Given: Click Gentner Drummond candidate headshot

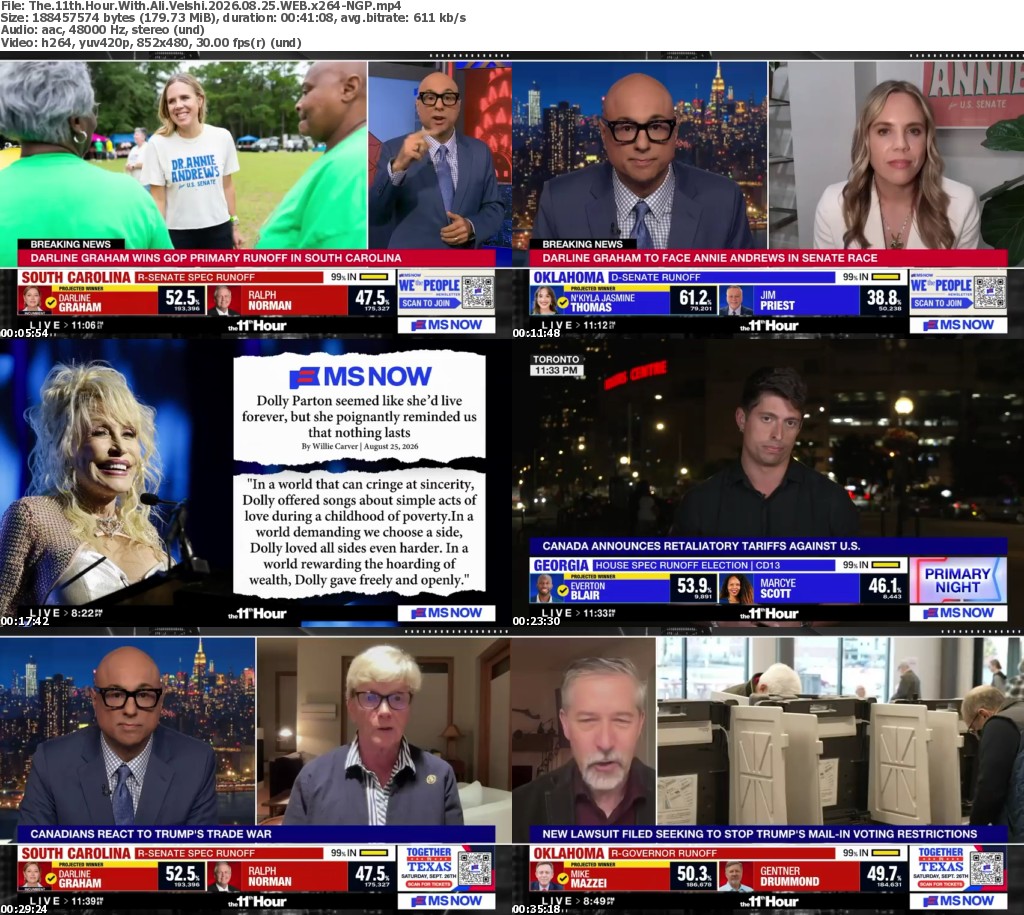Looking at the screenshot, I should pyautogui.click(x=735, y=876).
